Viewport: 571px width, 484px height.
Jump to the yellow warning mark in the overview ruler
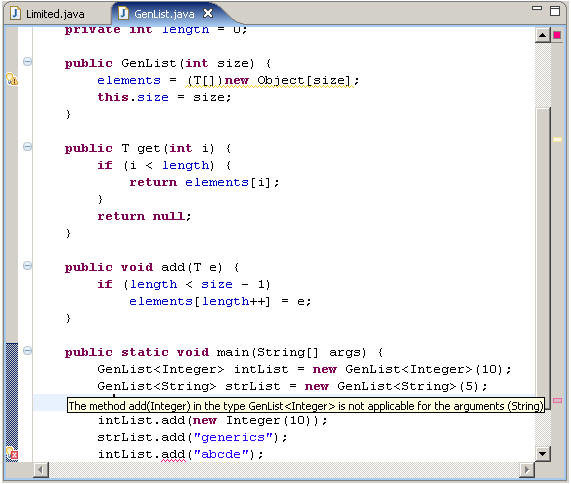click(557, 139)
